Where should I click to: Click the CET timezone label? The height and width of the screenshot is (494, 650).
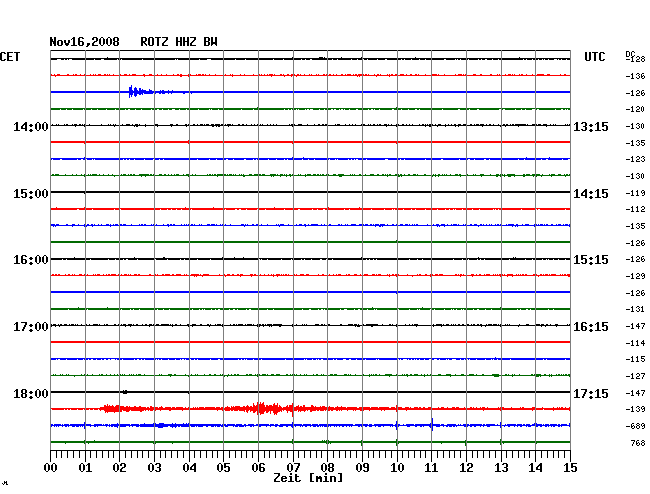point(10,57)
